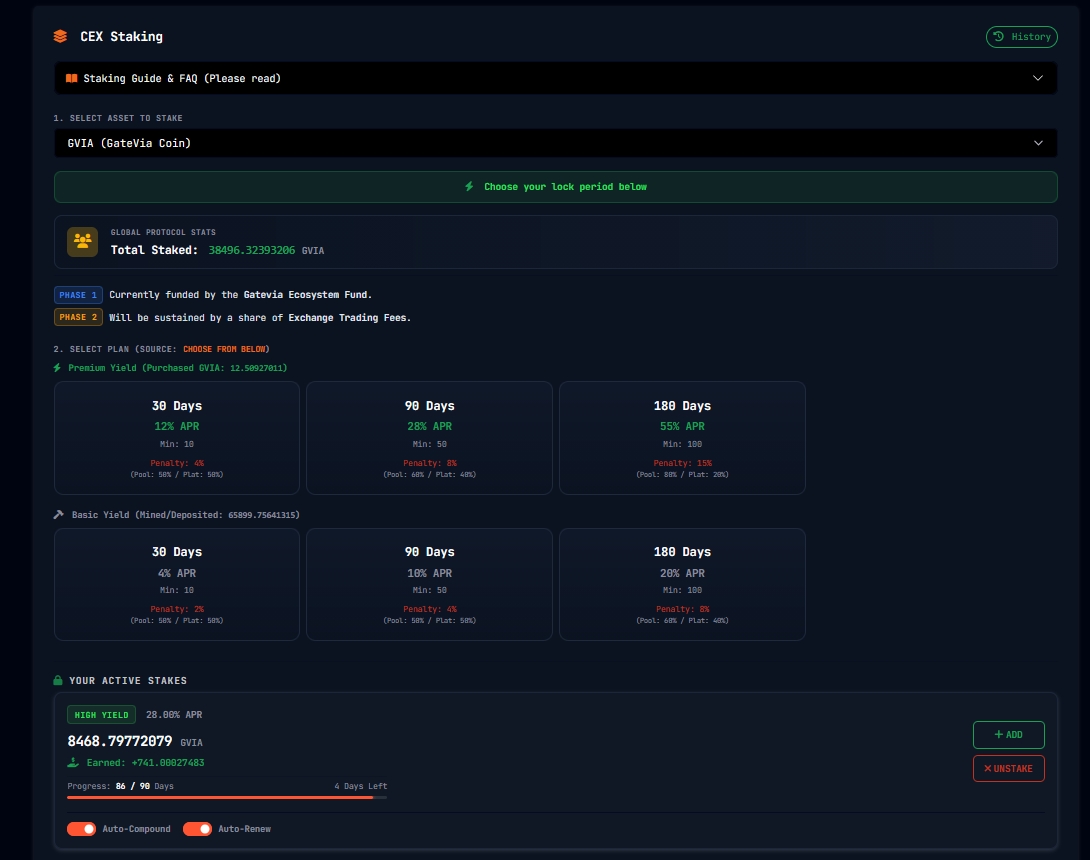Click the lock icon beside Your Active Stakes
The width and height of the screenshot is (1090, 860).
pyautogui.click(x=58, y=680)
